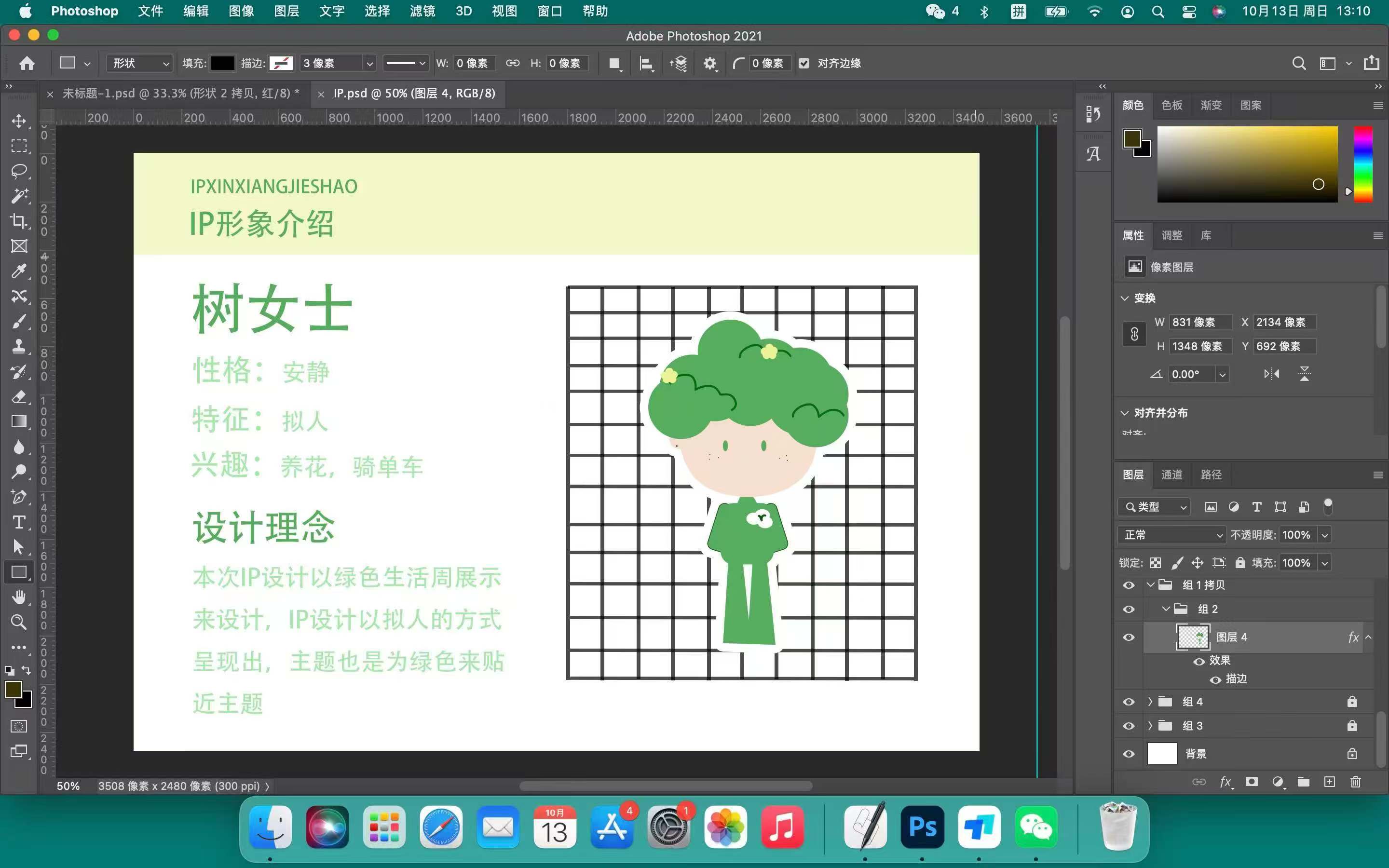
Task: Select the Horizontal Type tool
Action: (19, 522)
